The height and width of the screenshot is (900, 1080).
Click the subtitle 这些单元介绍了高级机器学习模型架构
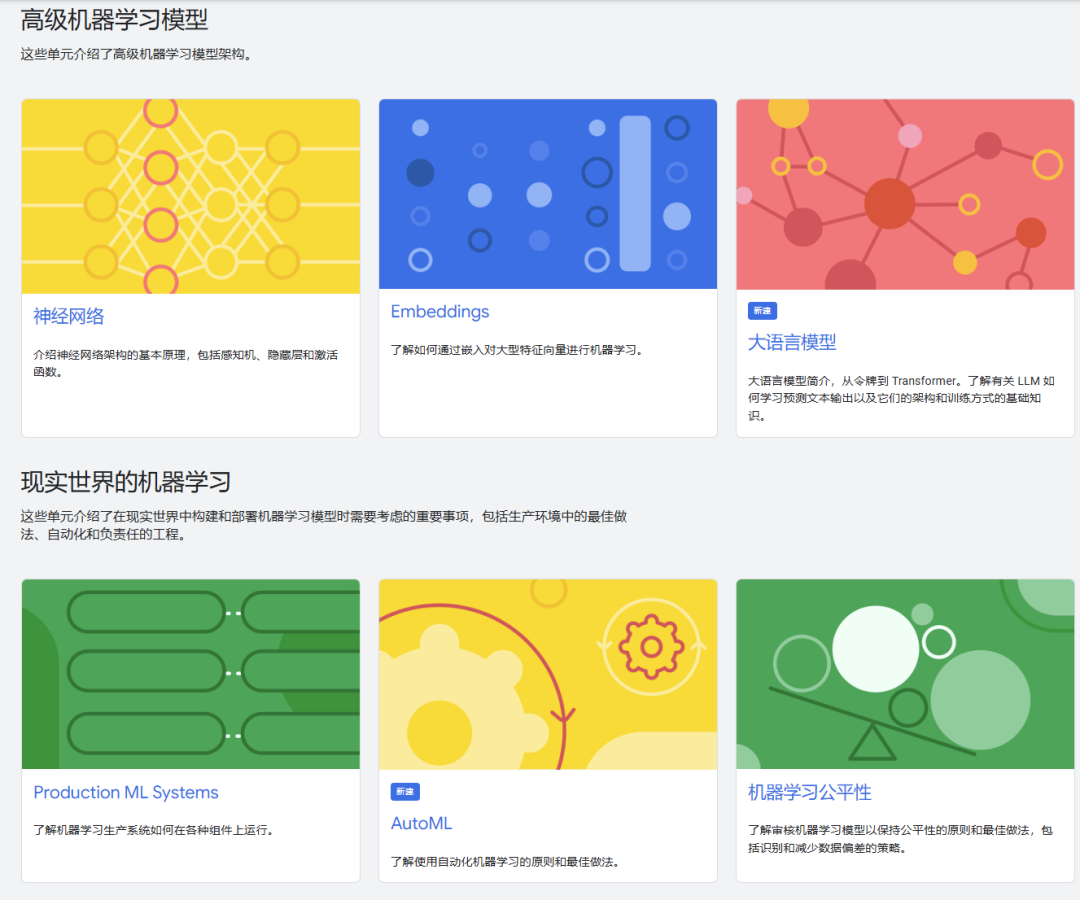[x=137, y=54]
